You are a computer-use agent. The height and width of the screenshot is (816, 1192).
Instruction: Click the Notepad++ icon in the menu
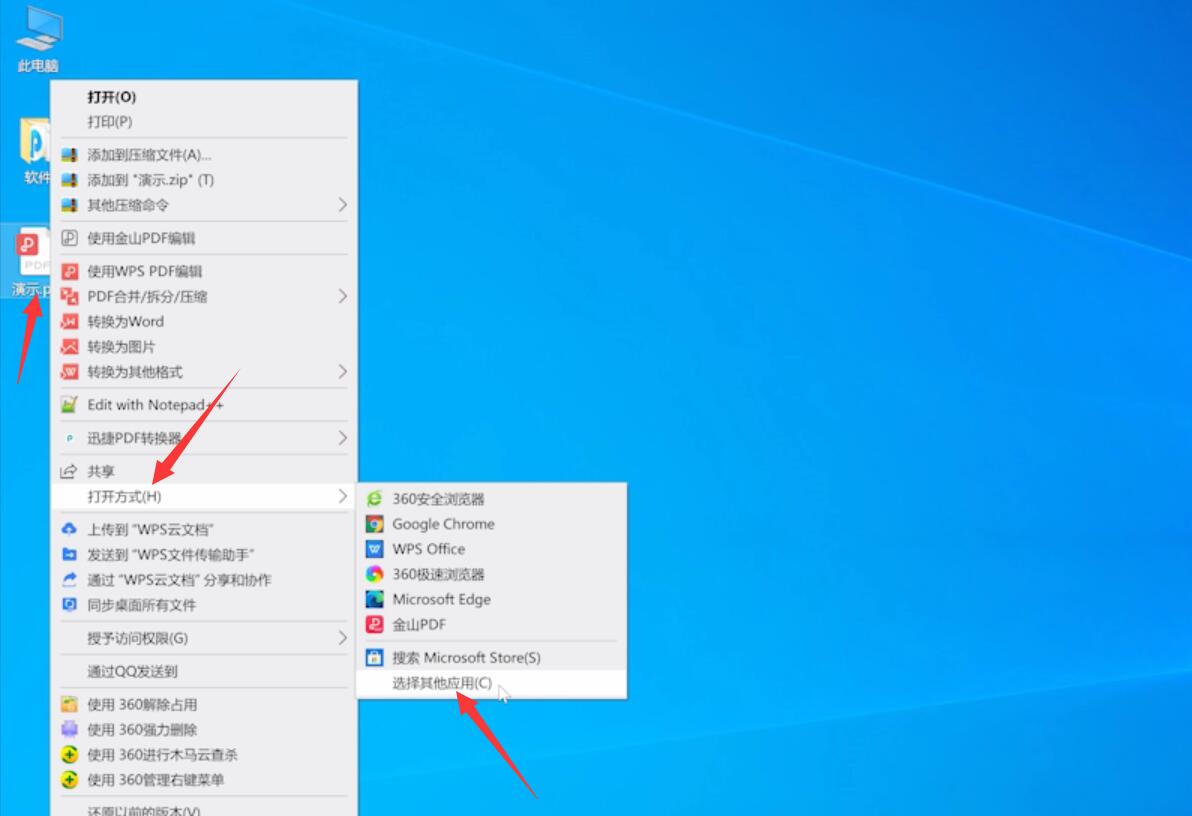click(69, 405)
